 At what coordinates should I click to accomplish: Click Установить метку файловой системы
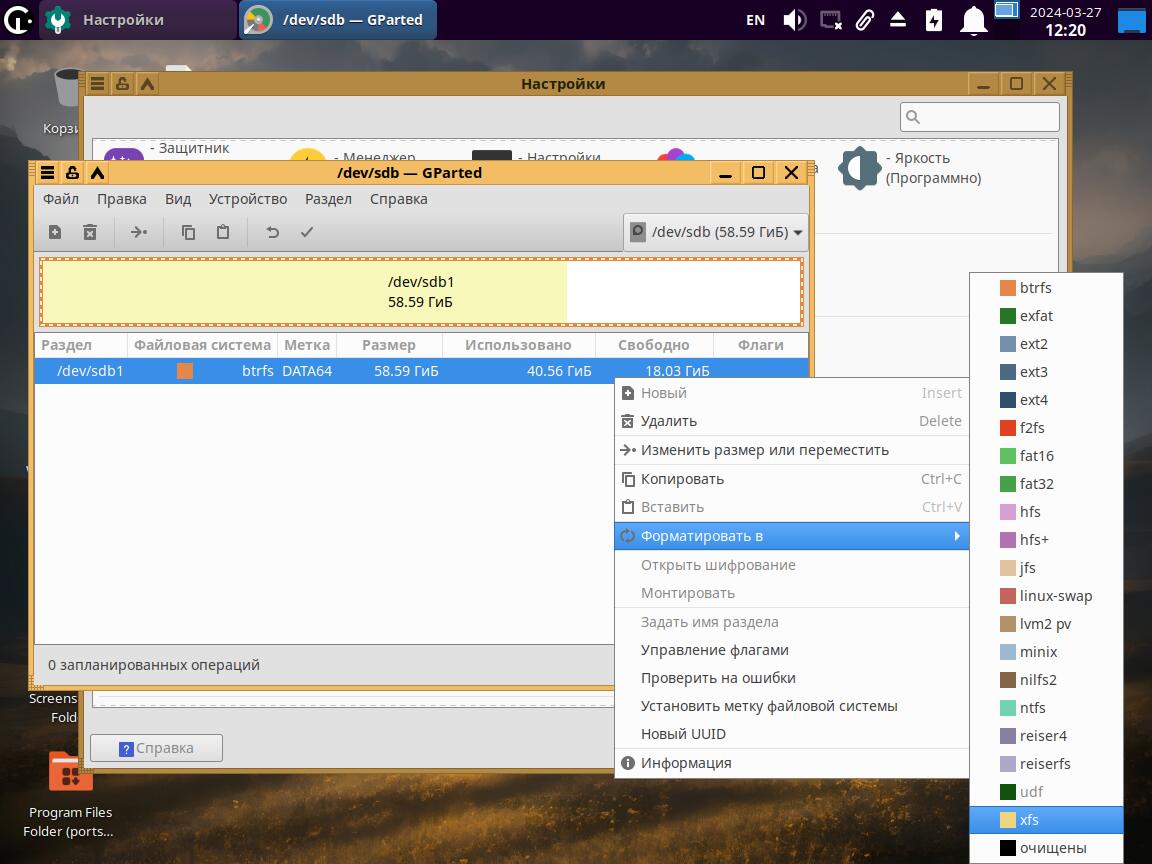tap(791, 706)
